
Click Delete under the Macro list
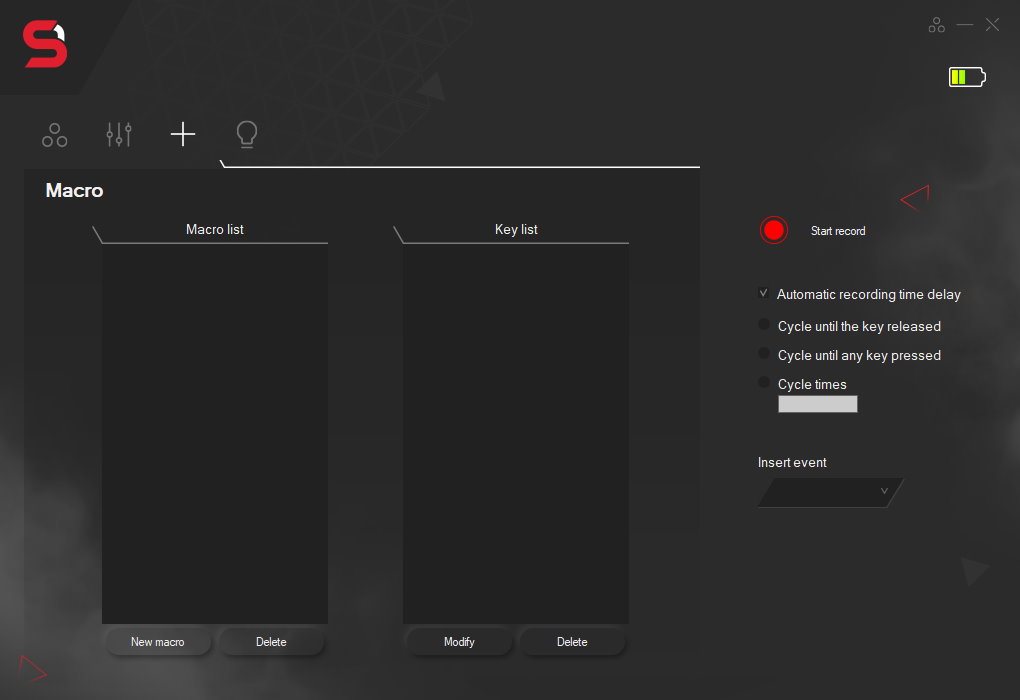click(271, 642)
